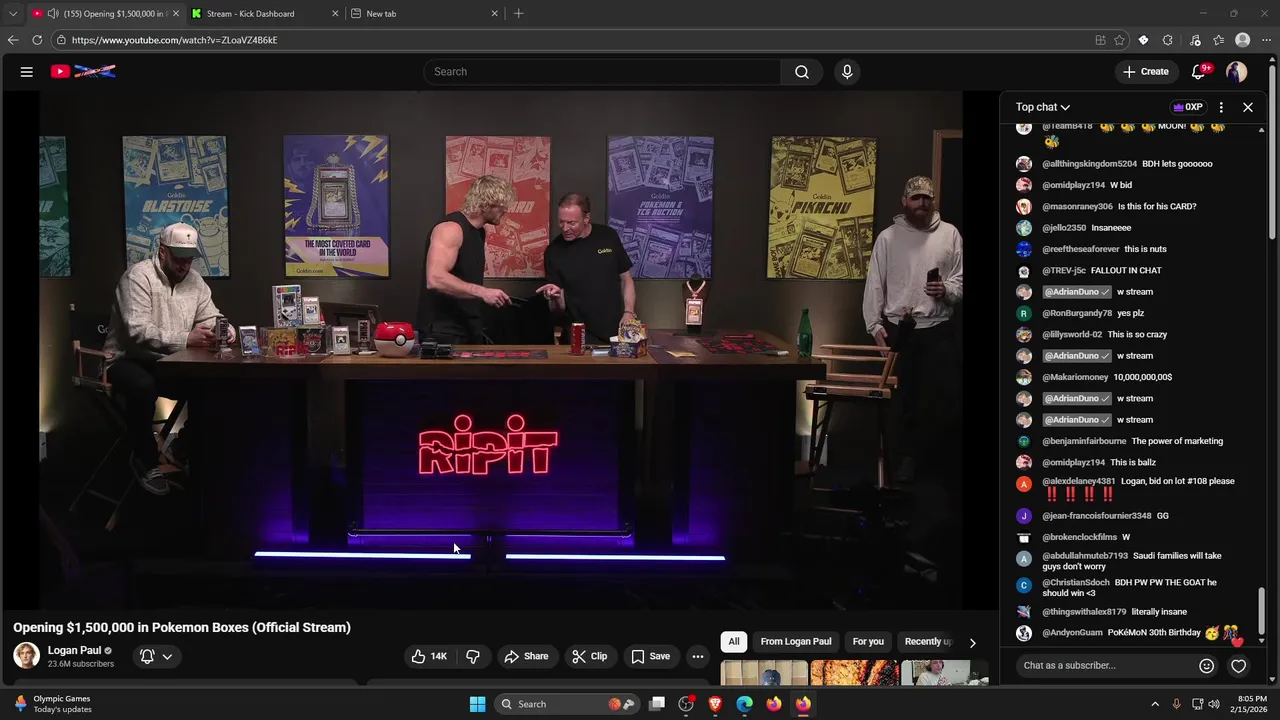Open Microsoft Edge from taskbar
The image size is (1280, 720).
point(744,704)
